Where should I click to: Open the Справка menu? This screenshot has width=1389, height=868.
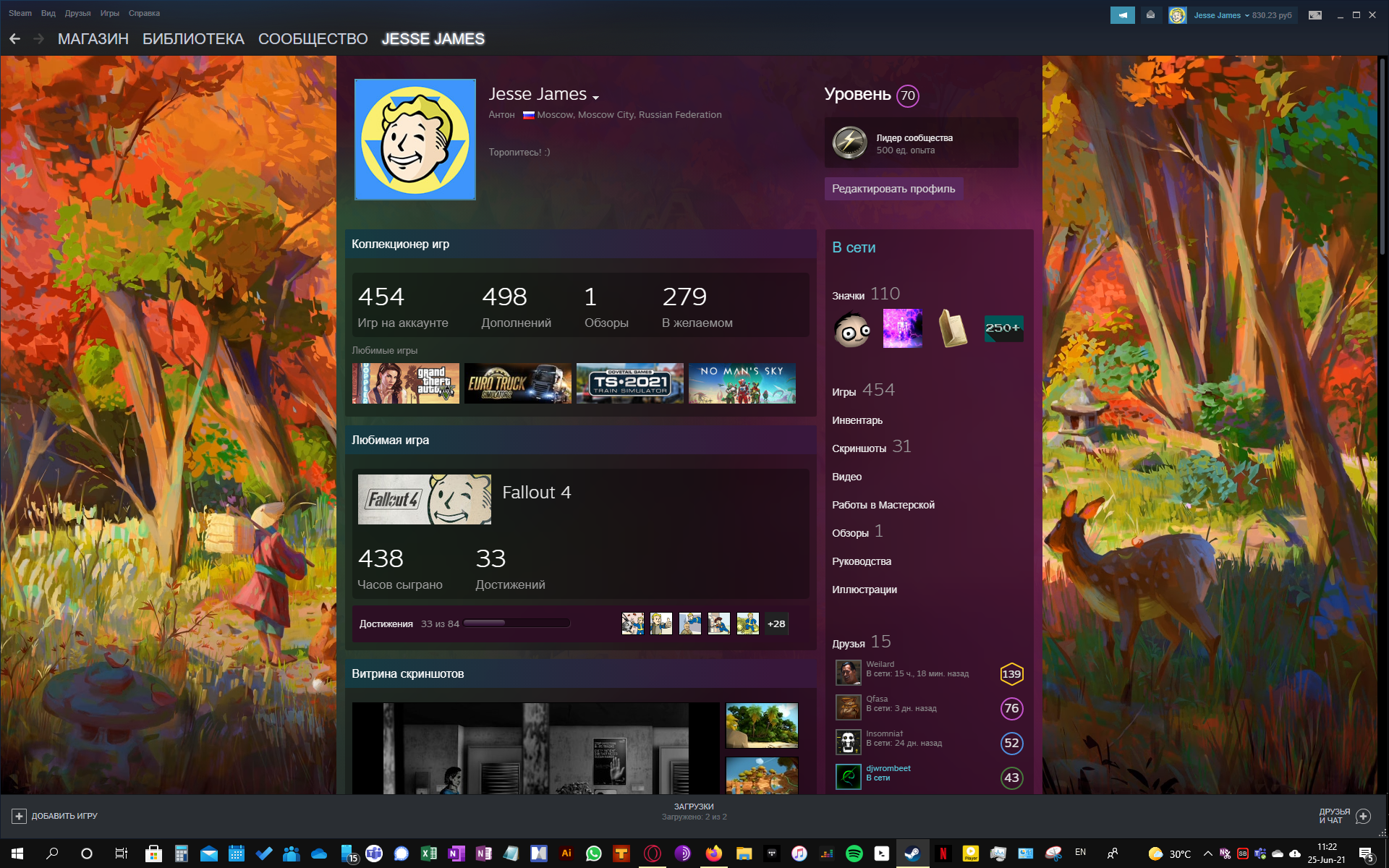144,13
